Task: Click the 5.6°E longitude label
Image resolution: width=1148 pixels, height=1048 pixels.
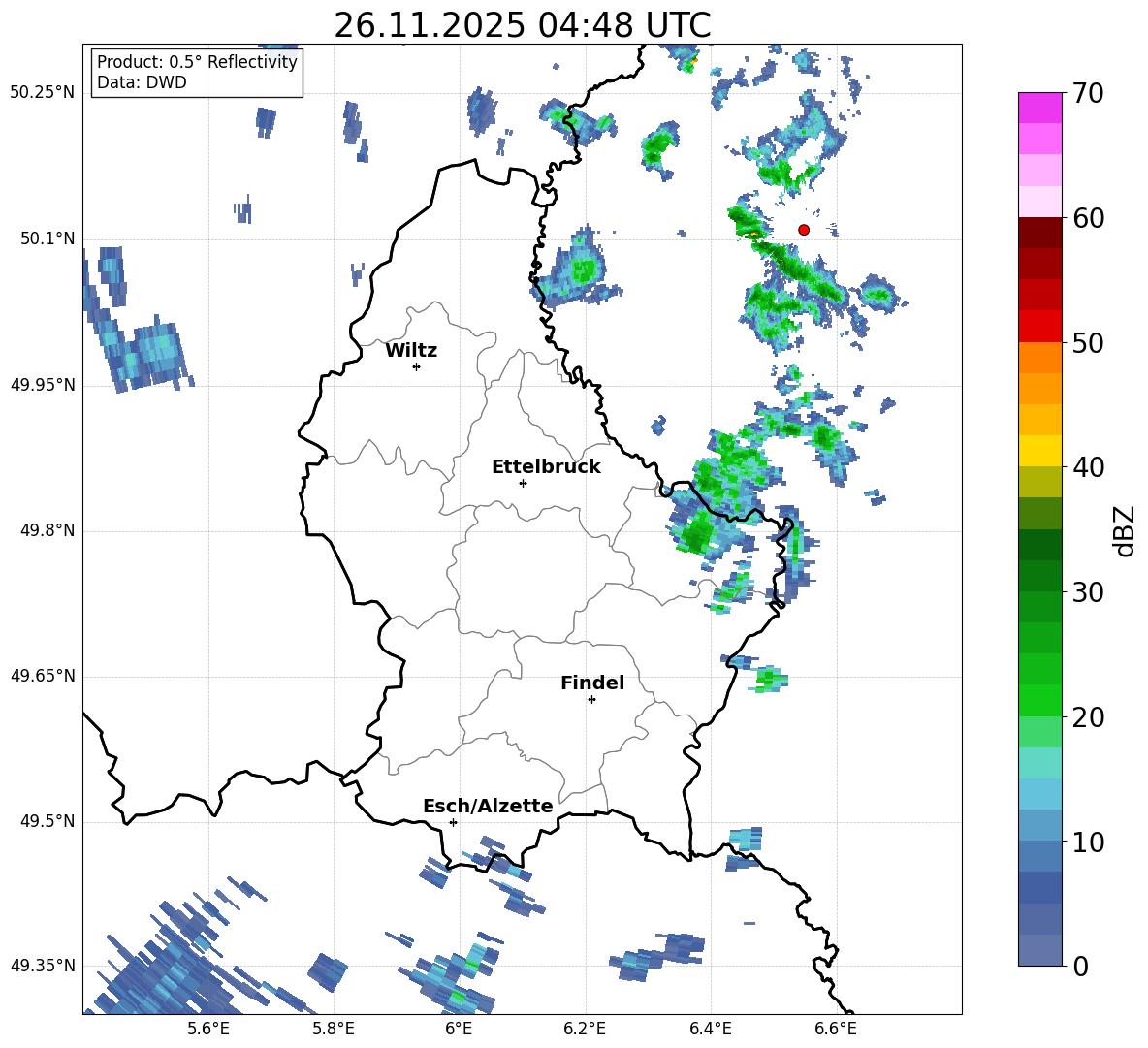Action: (207, 1030)
